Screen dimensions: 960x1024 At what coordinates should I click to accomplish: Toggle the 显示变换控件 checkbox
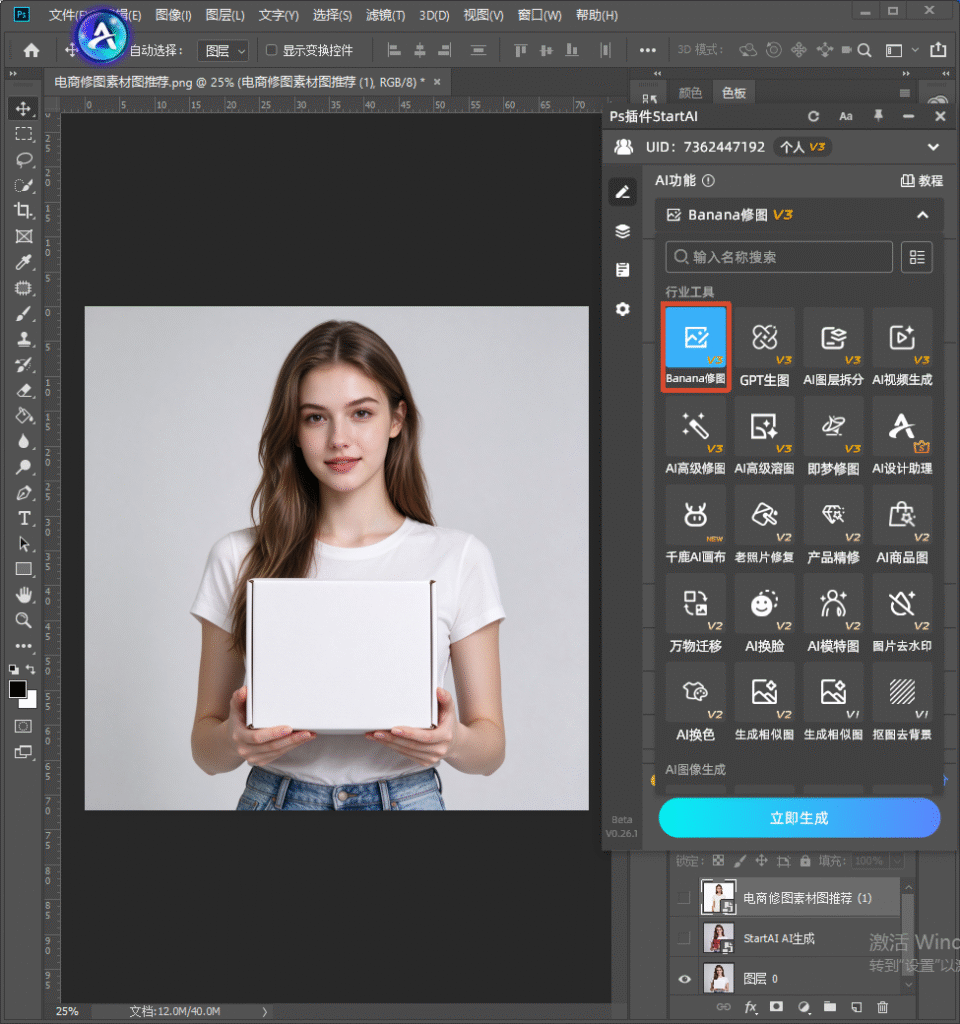[x=272, y=50]
